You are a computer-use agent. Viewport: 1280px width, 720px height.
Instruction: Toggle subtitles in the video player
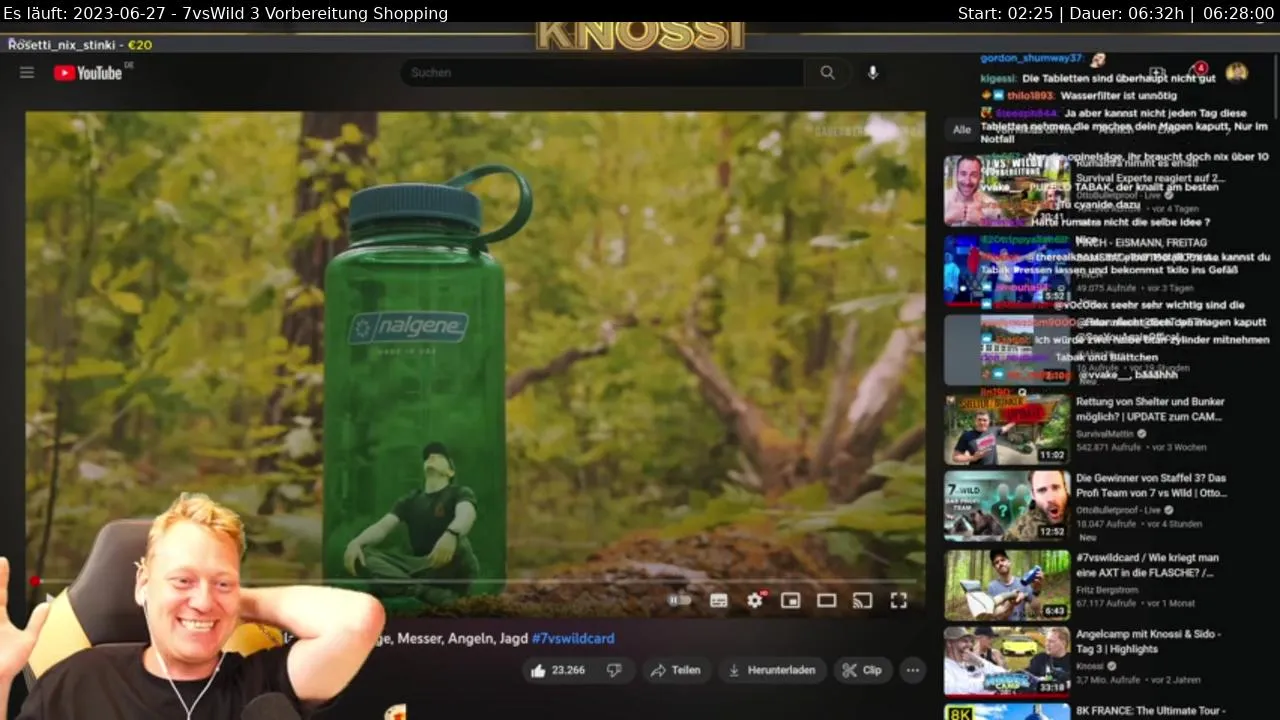tap(718, 600)
